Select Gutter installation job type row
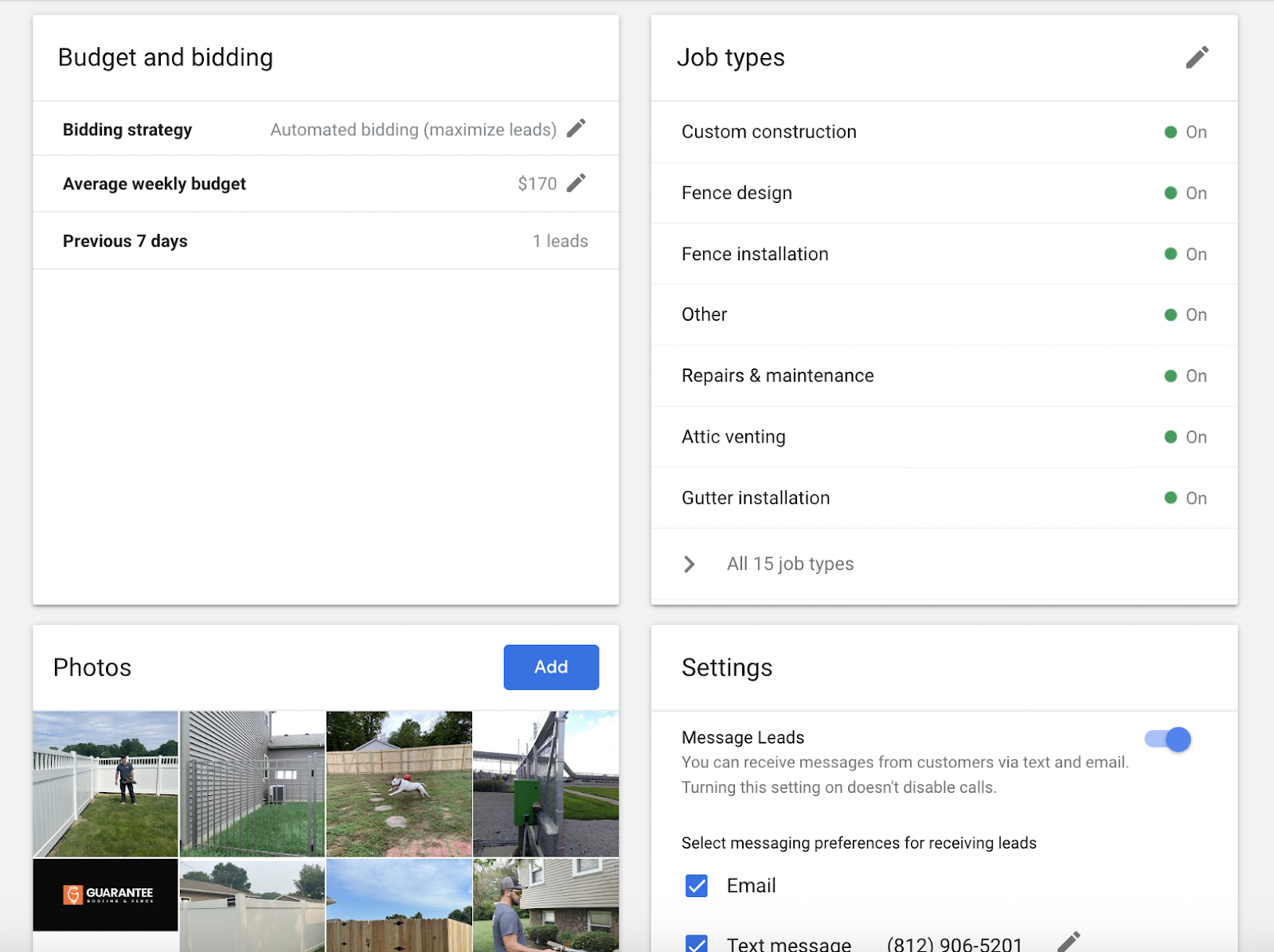 click(x=944, y=498)
